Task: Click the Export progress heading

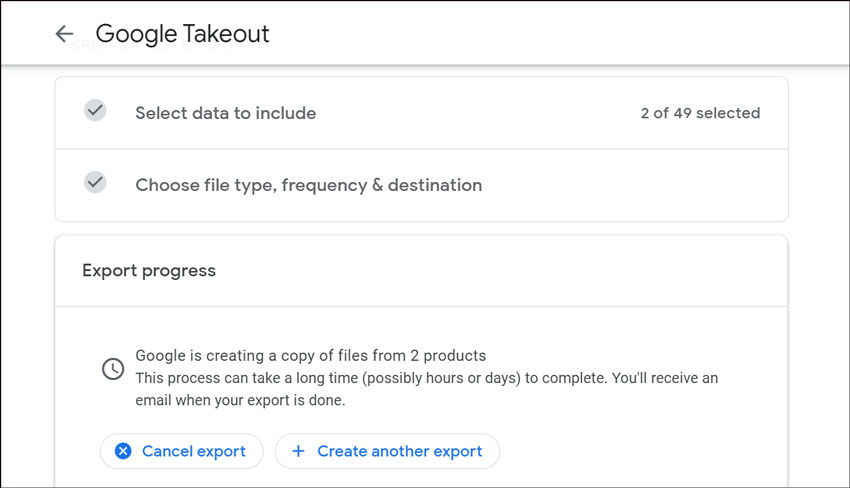Action: pos(149,270)
